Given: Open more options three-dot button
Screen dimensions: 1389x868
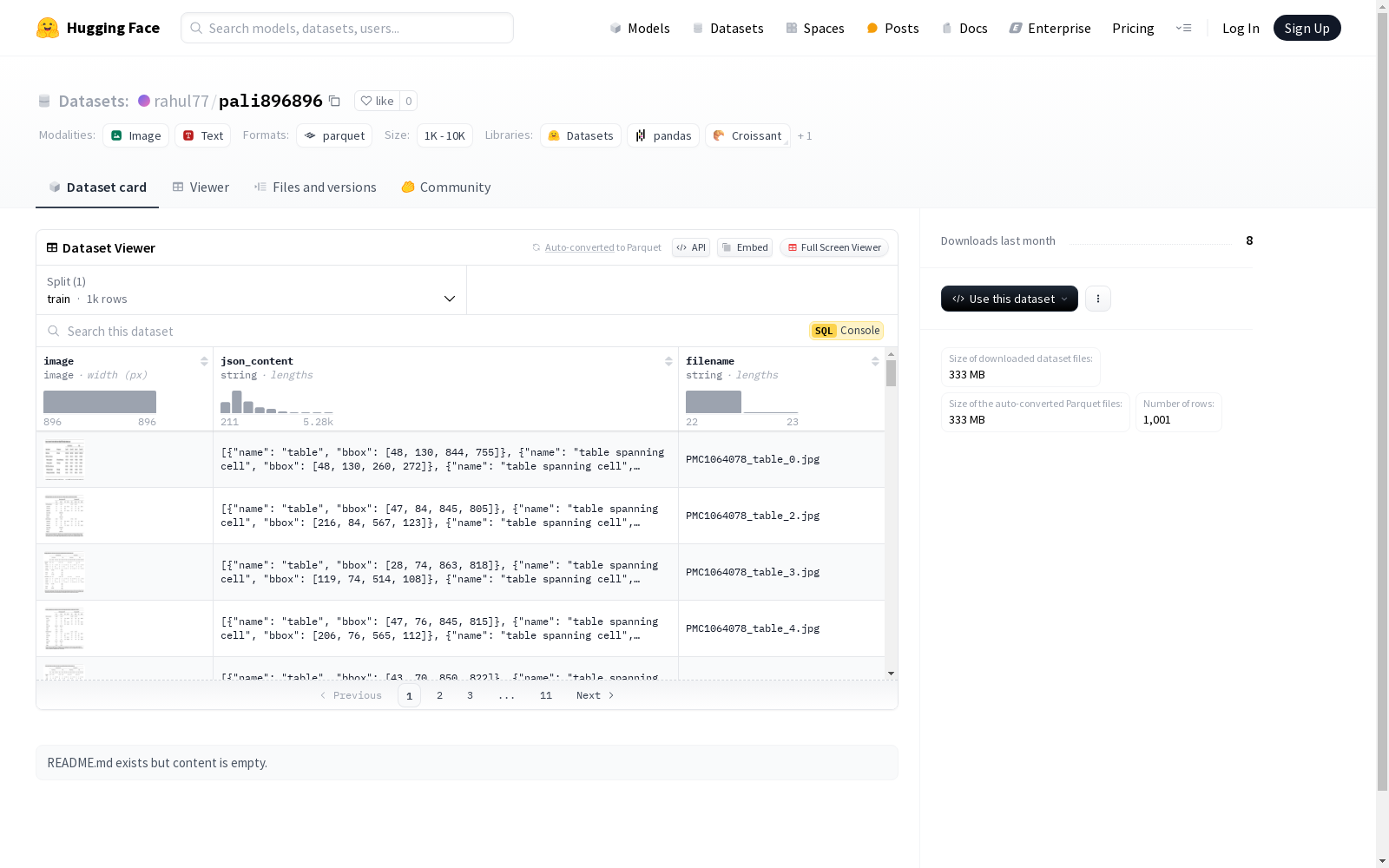Looking at the screenshot, I should click(1097, 299).
